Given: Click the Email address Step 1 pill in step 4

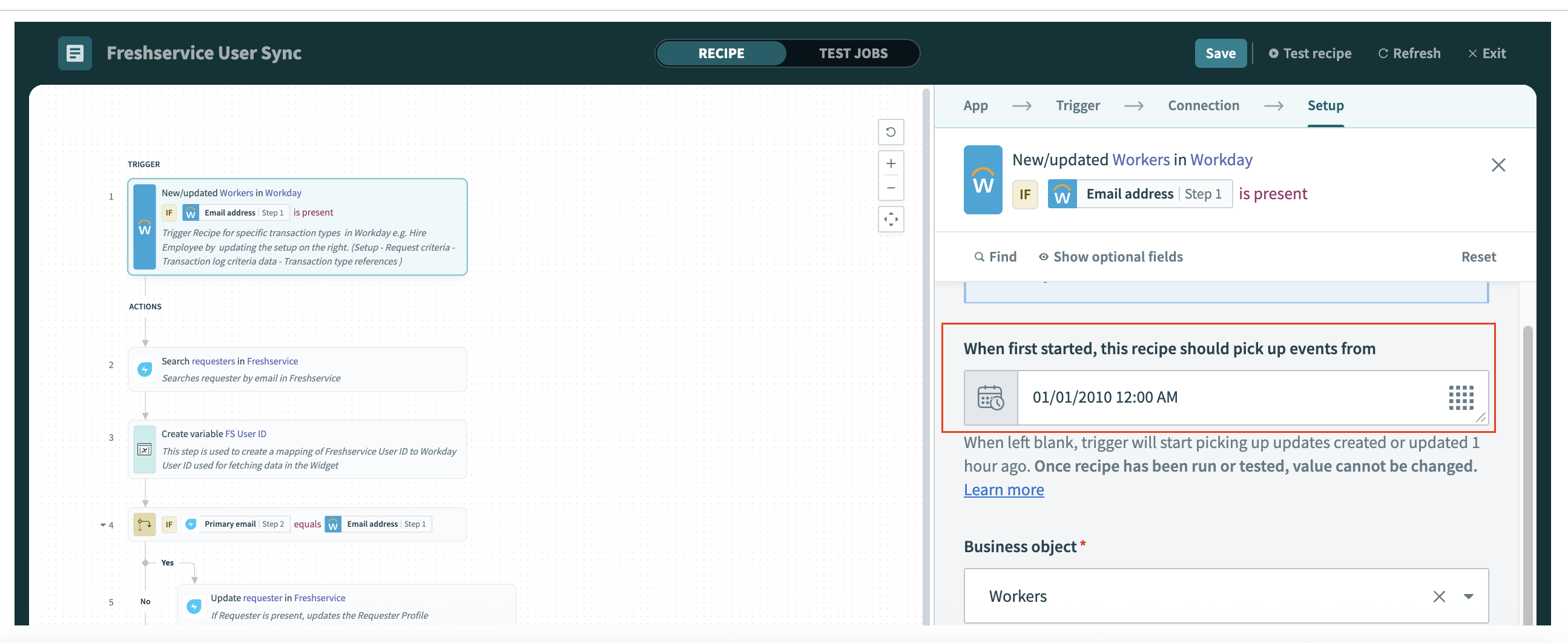Looking at the screenshot, I should 378,524.
